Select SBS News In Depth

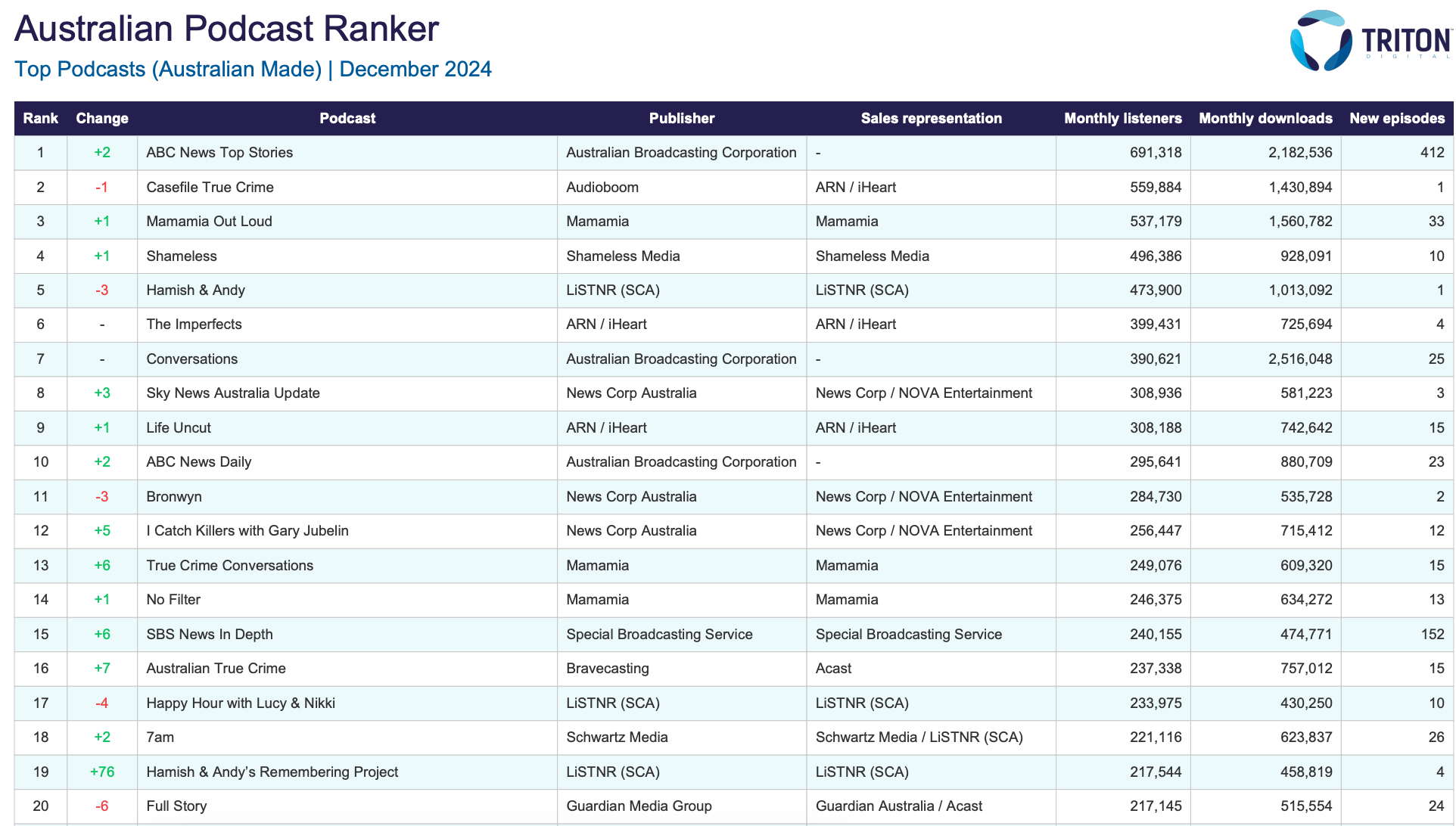[x=210, y=635]
